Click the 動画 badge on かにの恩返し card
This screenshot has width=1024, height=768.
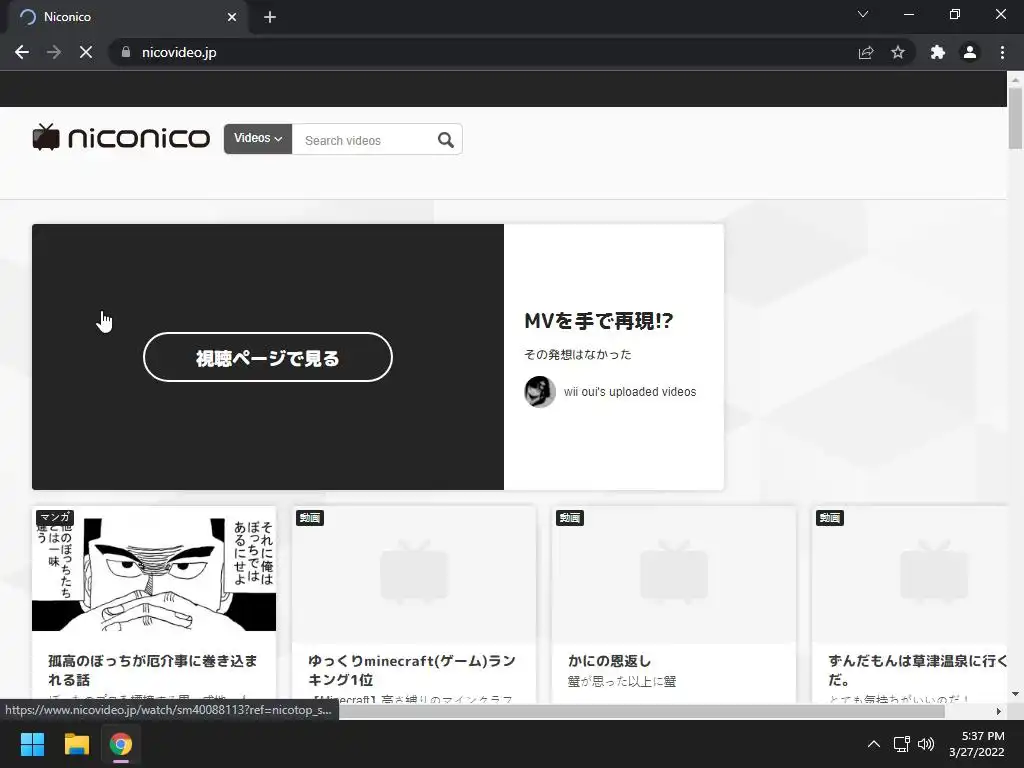(x=569, y=518)
